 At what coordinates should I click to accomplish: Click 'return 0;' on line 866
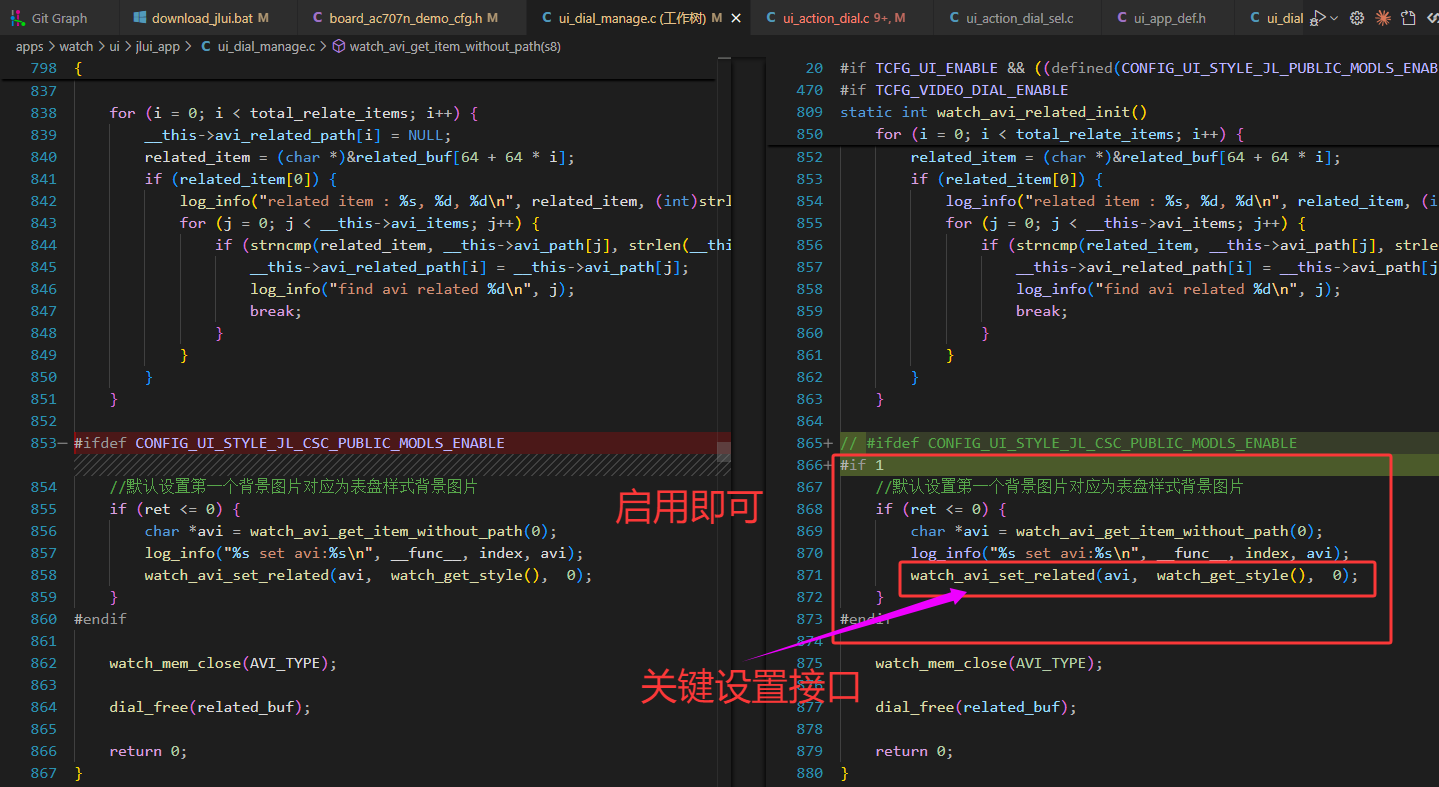point(148,751)
